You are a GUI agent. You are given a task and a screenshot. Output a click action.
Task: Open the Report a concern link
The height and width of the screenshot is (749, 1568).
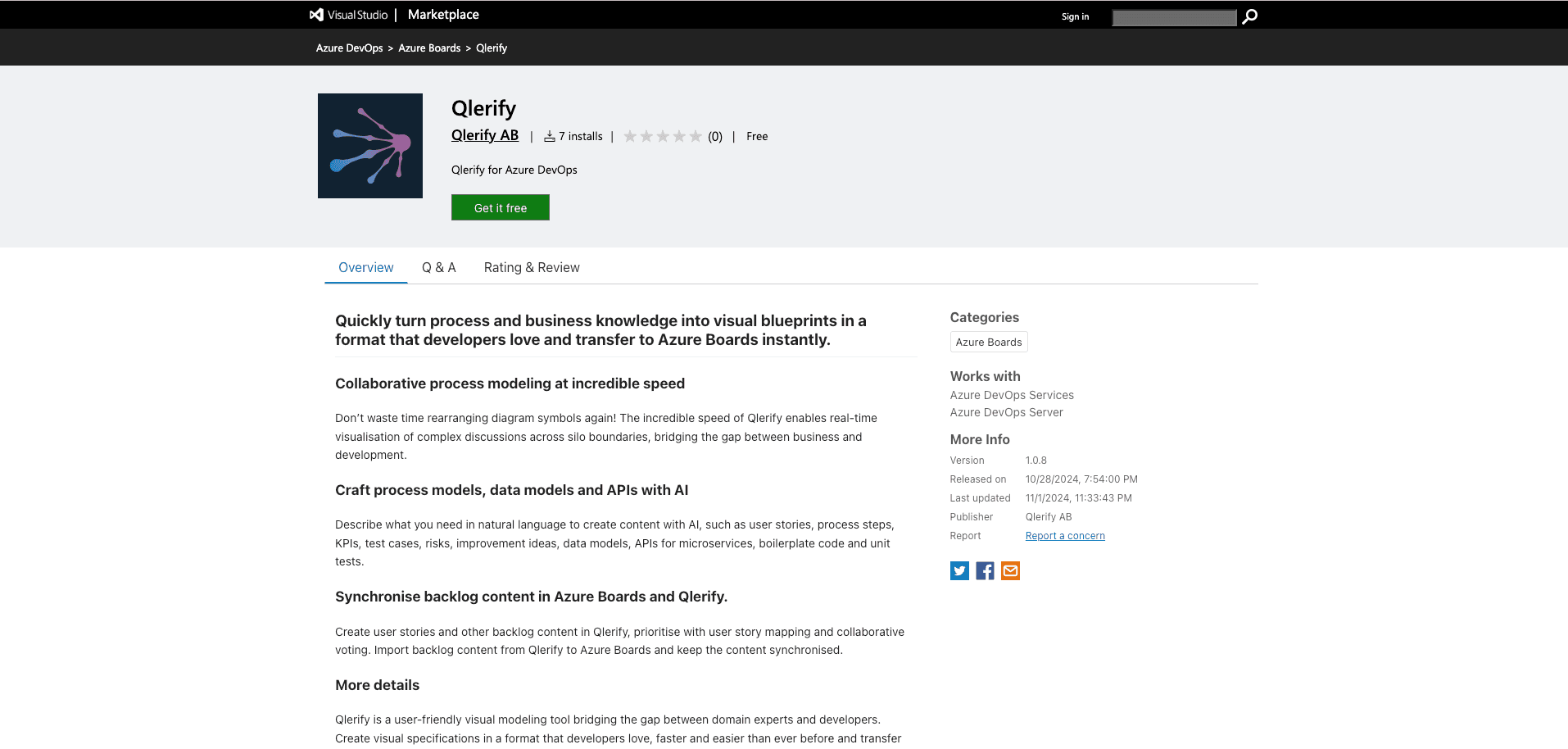click(x=1065, y=535)
